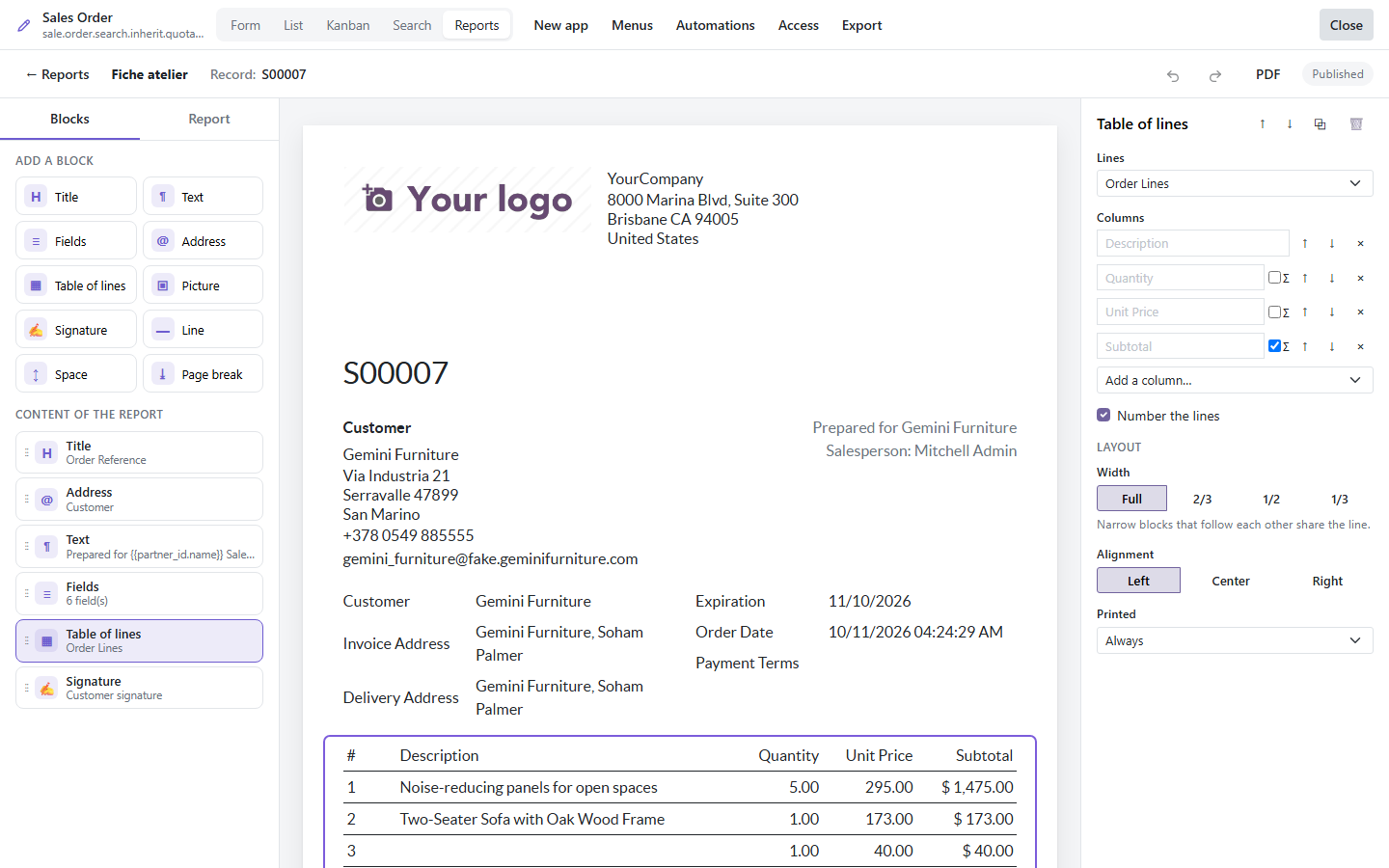Click the pencil edit icon beside Sales Order
The image size is (1389, 868).
(24, 26)
